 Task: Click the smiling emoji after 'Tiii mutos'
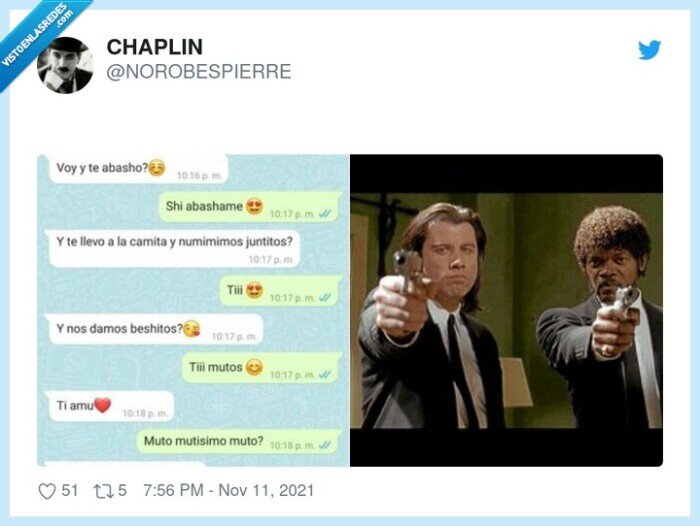pos(254,367)
